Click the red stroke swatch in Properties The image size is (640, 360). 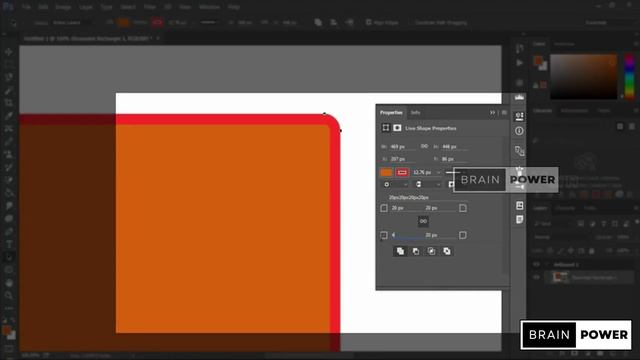(x=402, y=172)
